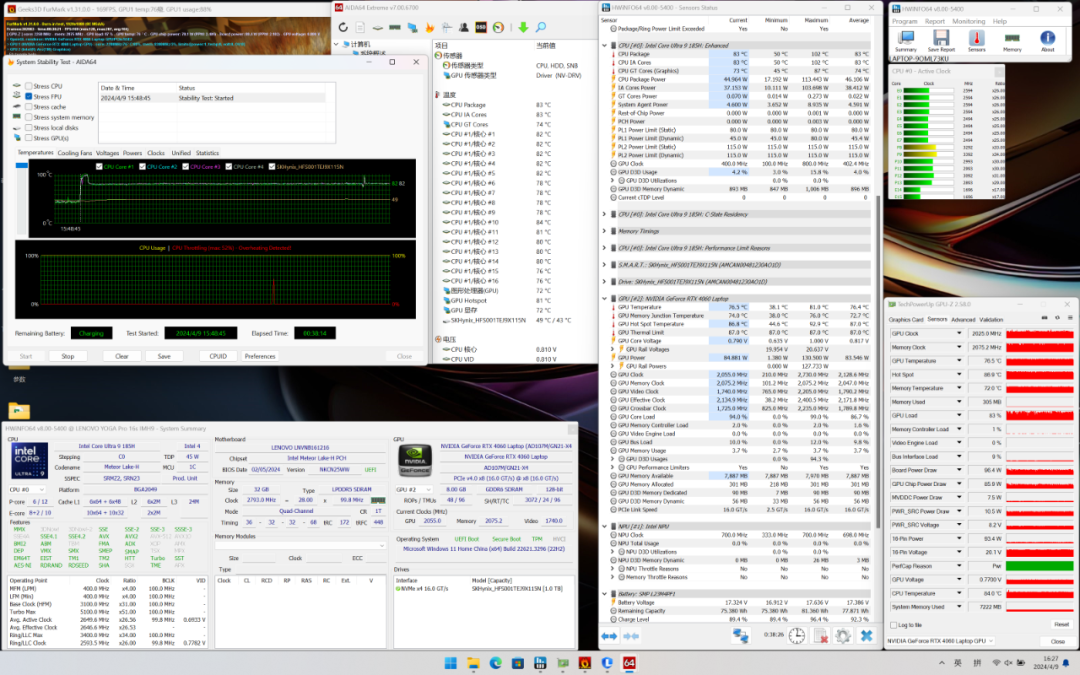Enable the Stress GPU(s) checkbox
Viewport: 1080px width, 675px height.
28,138
